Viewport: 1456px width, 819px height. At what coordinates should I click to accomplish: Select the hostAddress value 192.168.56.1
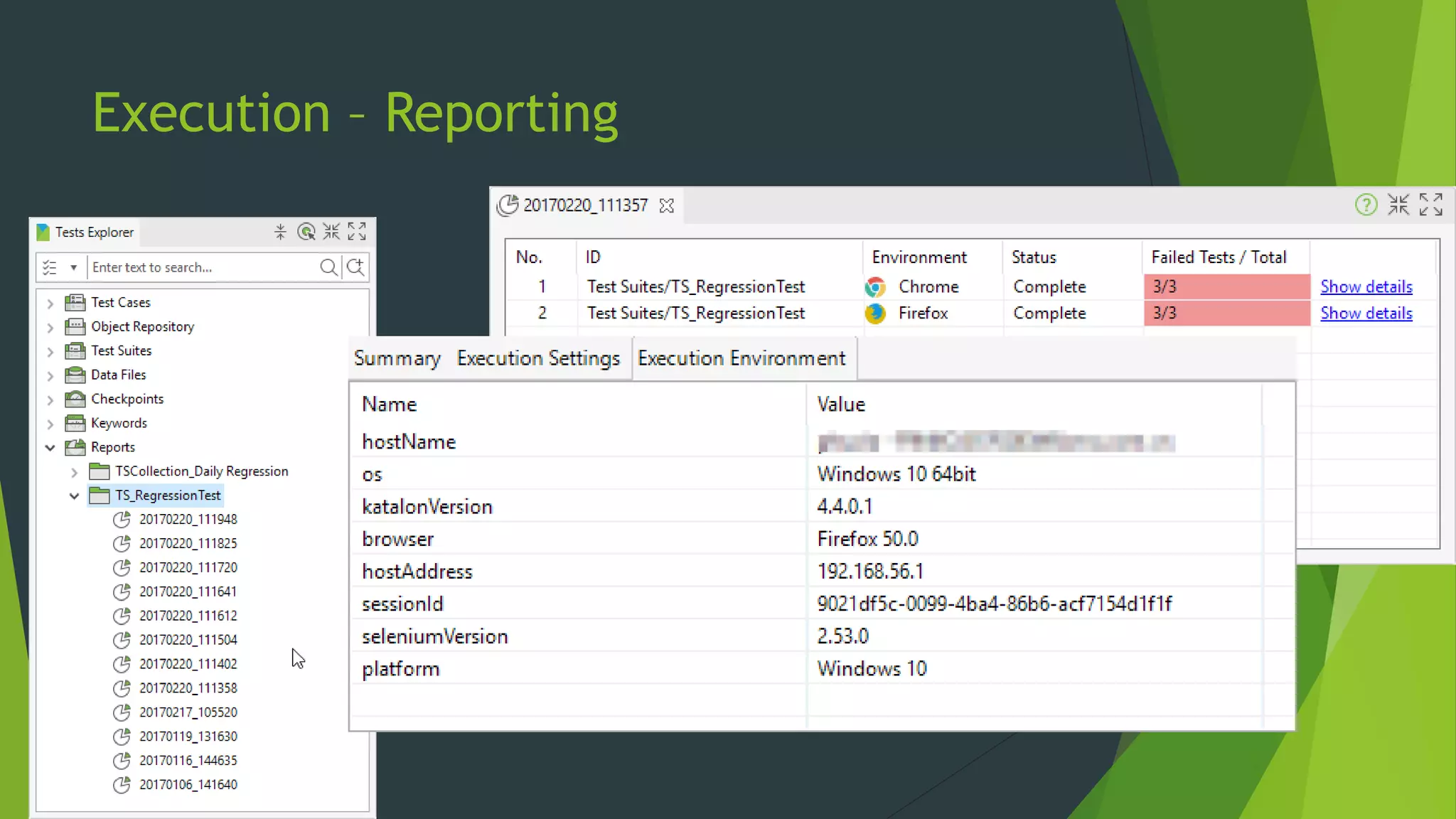click(x=870, y=572)
